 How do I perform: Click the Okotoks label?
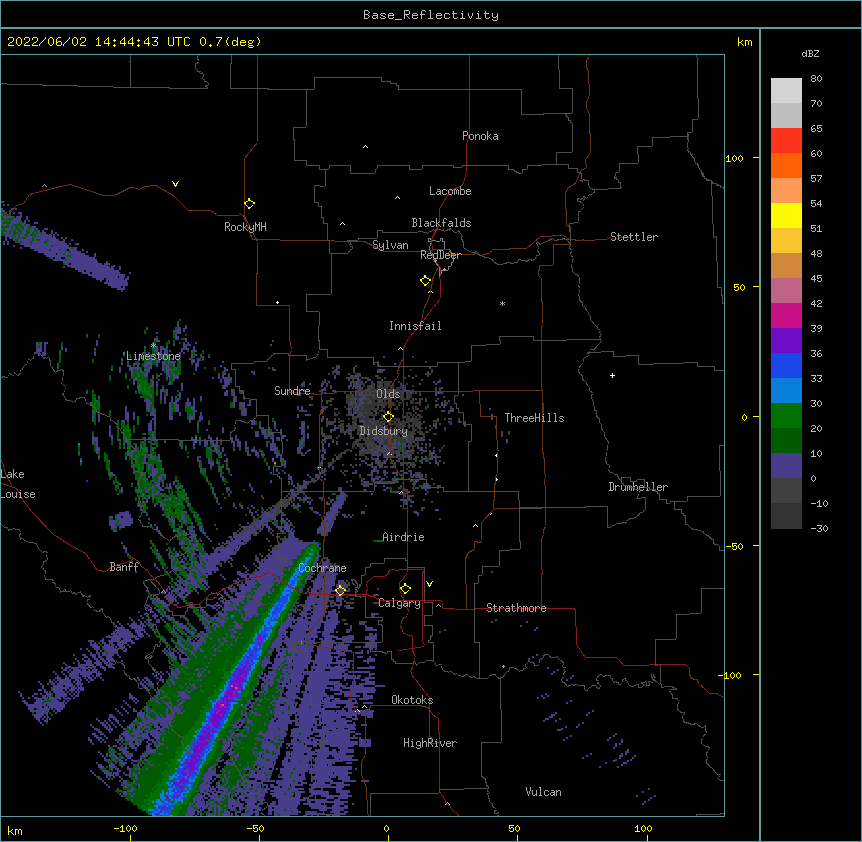pyautogui.click(x=412, y=700)
